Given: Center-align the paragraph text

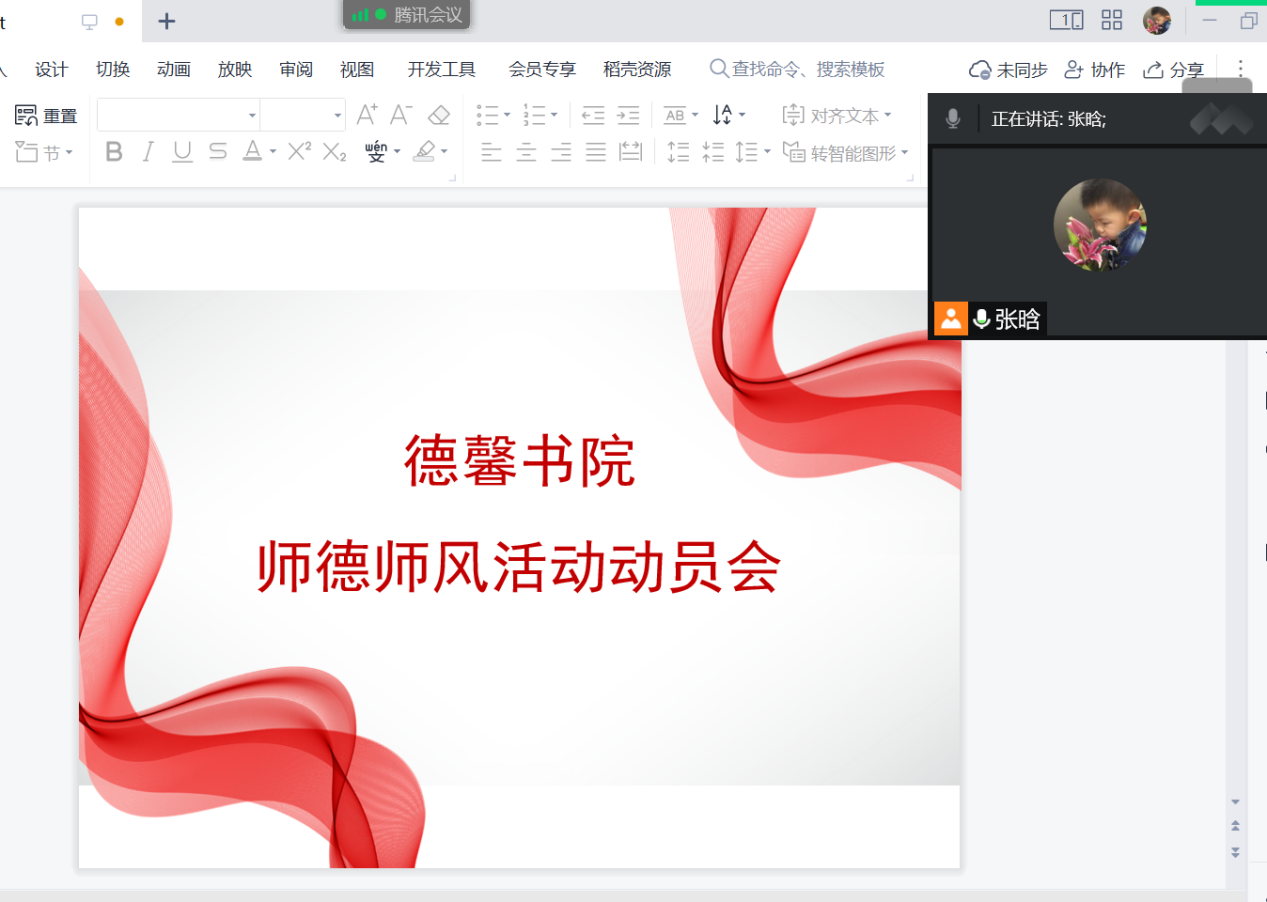Looking at the screenshot, I should pyautogui.click(x=526, y=152).
